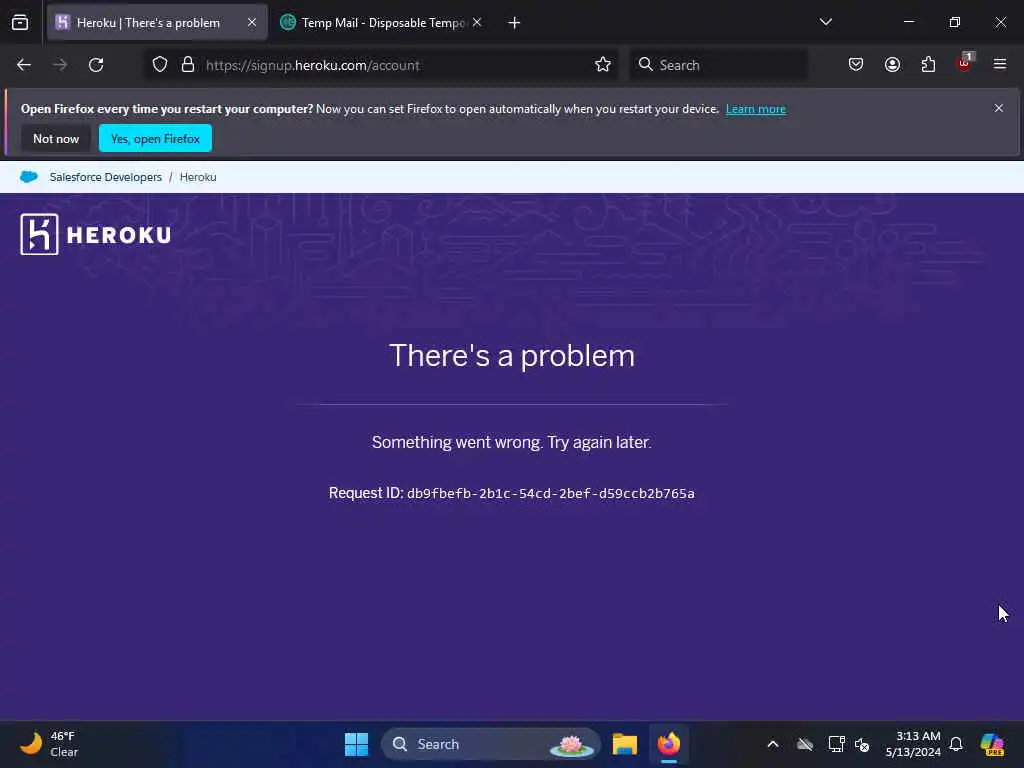The width and height of the screenshot is (1024, 768).
Task: Click the Firefox toolbar Search field
Action: point(718,65)
